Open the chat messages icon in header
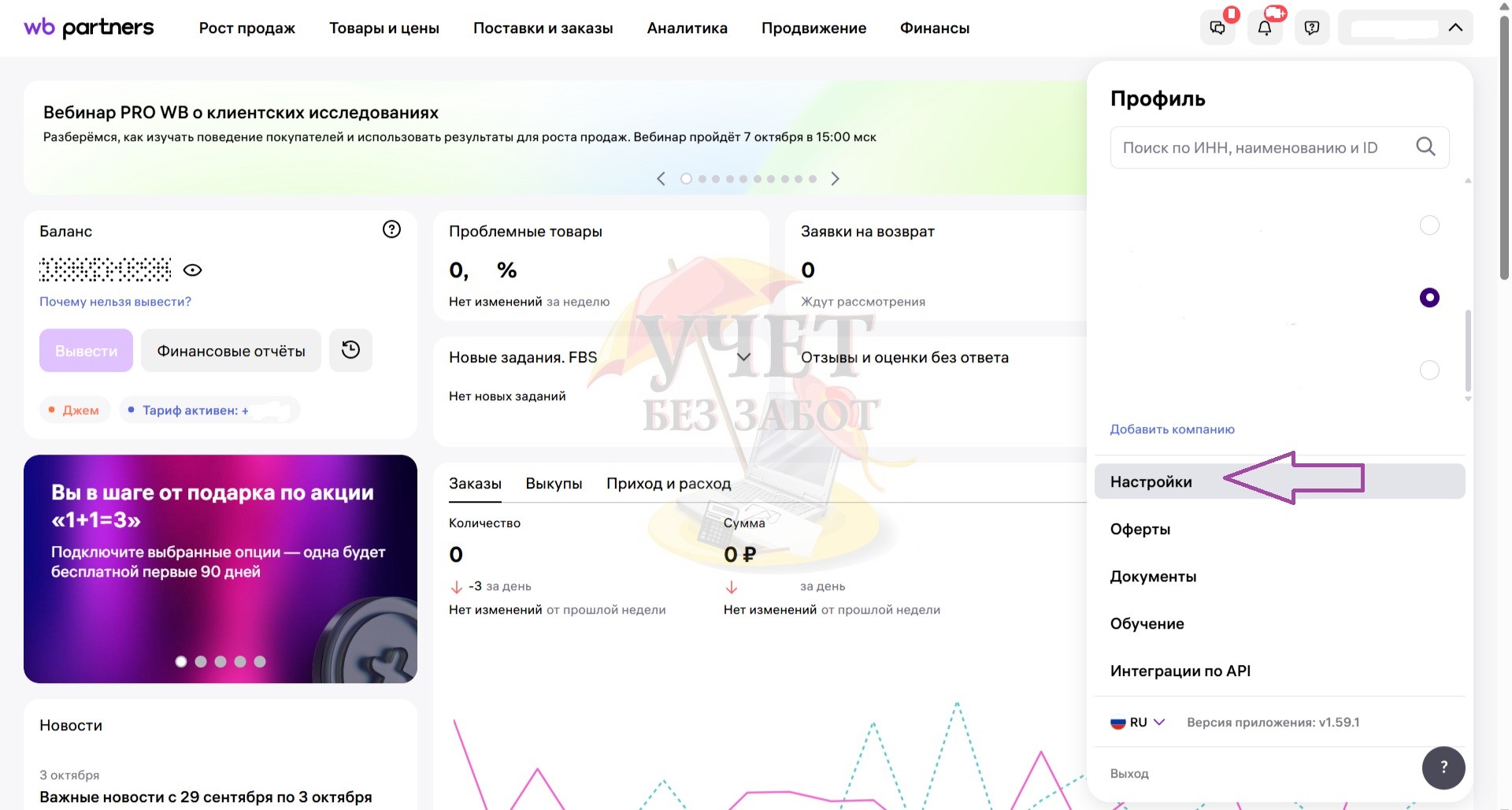 click(x=1217, y=28)
